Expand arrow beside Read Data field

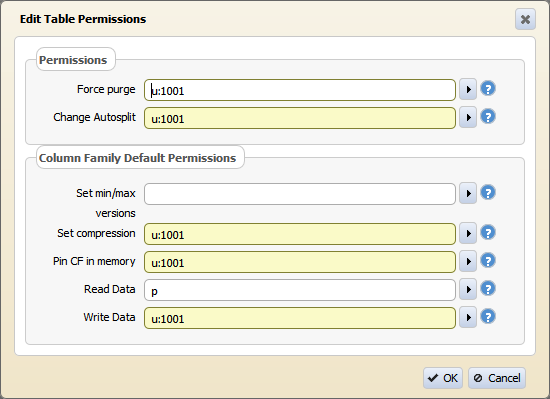pos(468,289)
